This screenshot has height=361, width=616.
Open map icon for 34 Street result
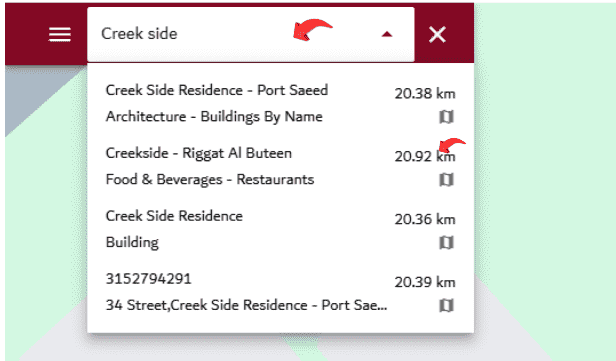pyautogui.click(x=446, y=305)
